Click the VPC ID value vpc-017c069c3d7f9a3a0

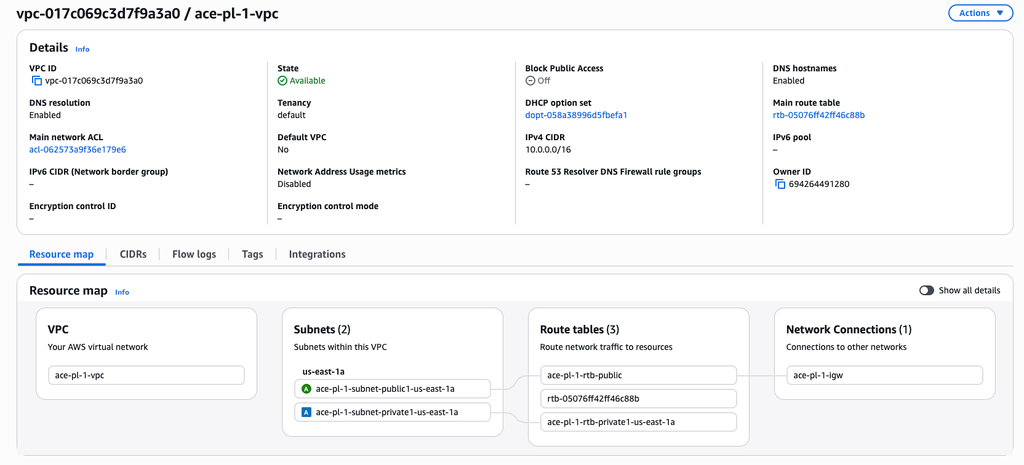(94, 81)
